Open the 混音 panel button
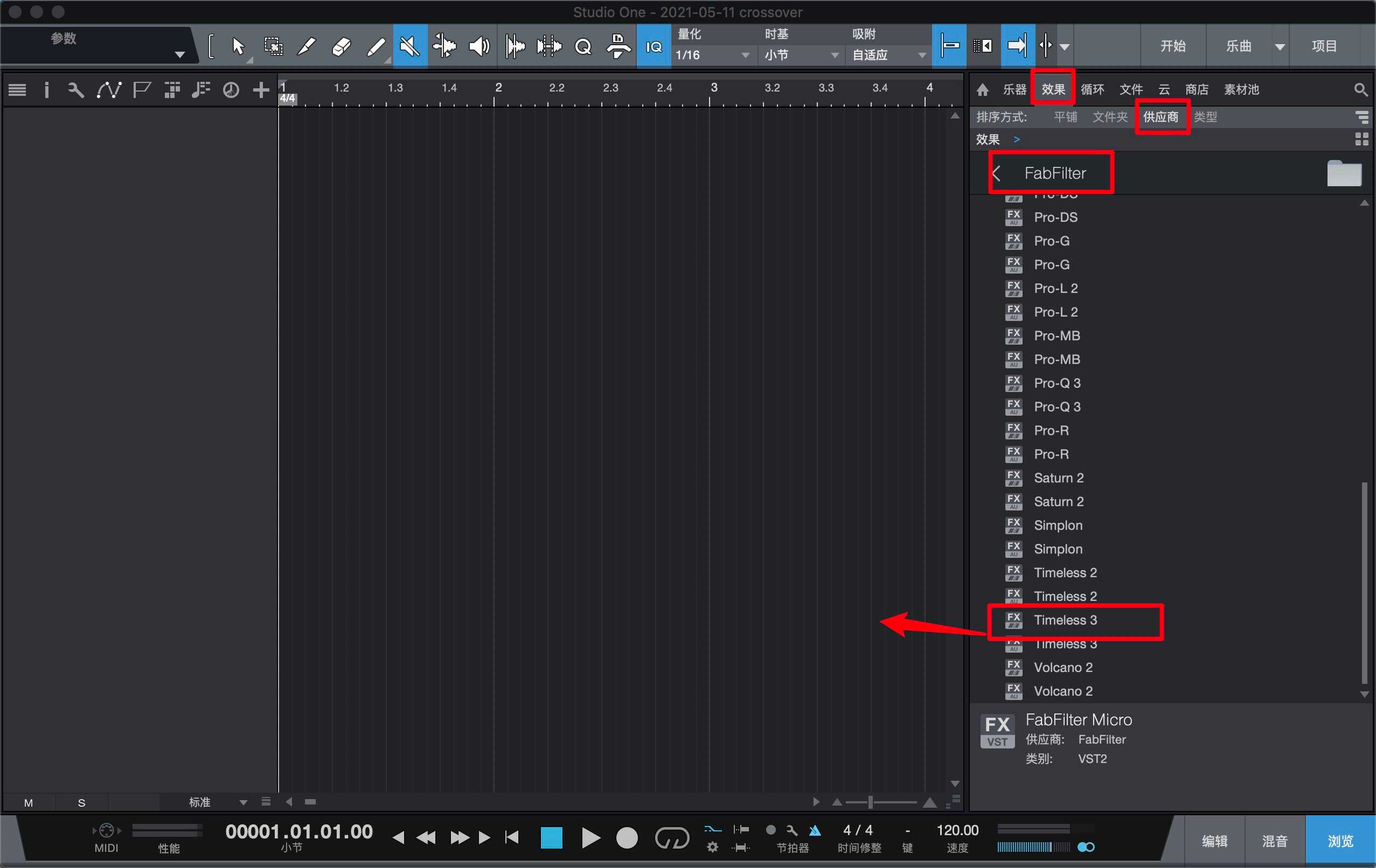The width and height of the screenshot is (1376, 868). 1274,841
